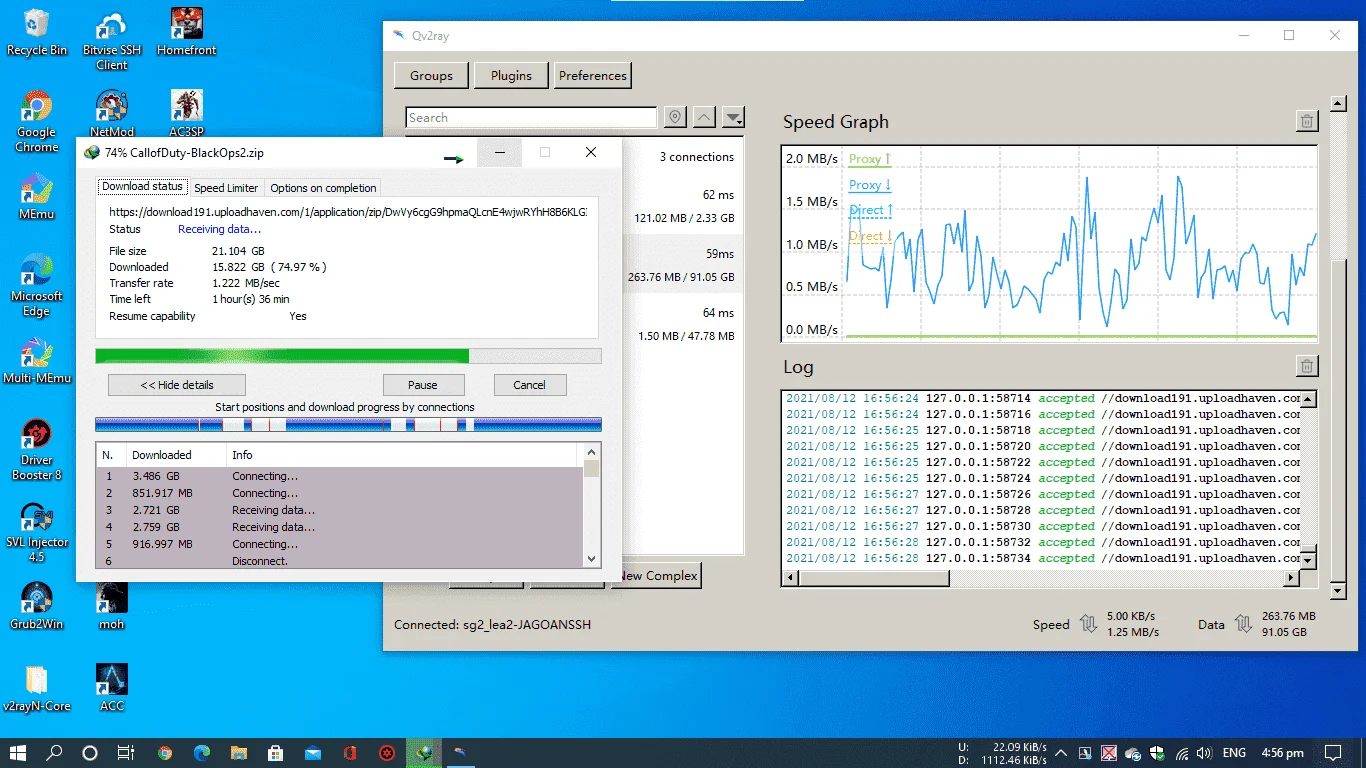The width and height of the screenshot is (1366, 768).
Task: Open taskbar Search
Action: tap(54, 753)
